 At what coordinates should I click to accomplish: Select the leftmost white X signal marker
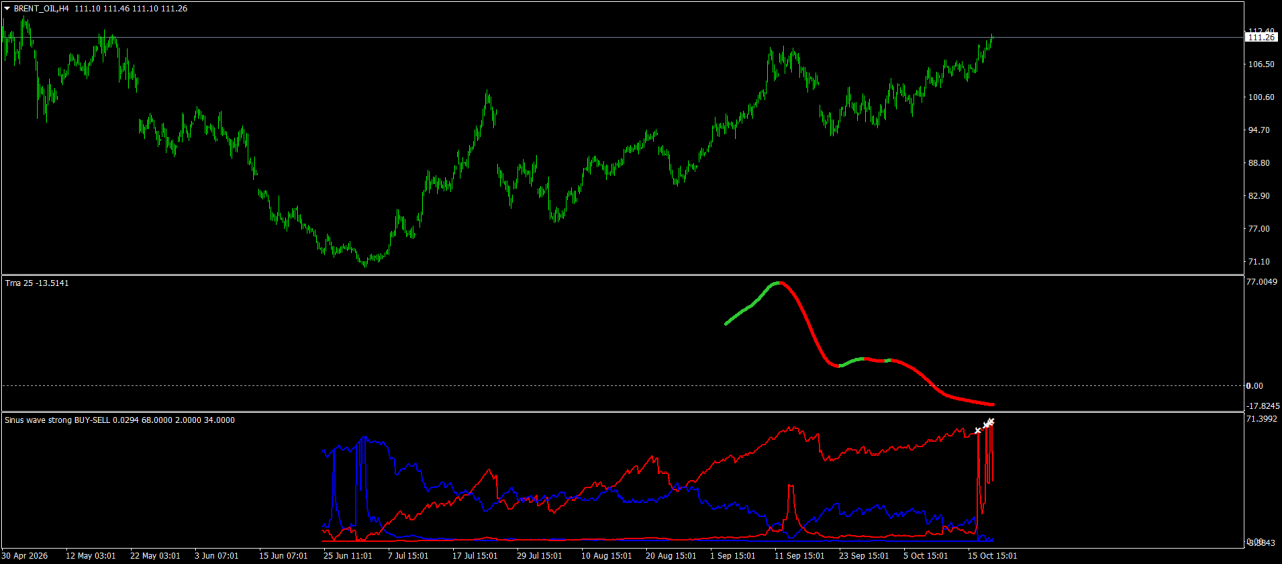click(978, 431)
